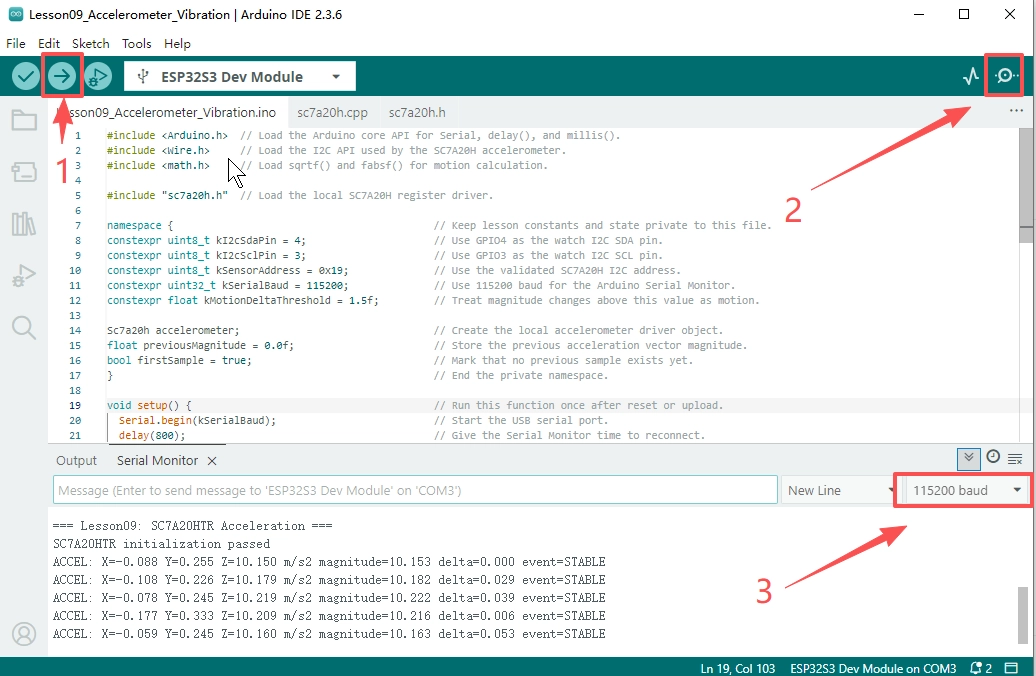Click the 'Sc7a20h accelerometer;' line
Image resolution: width=1036 pixels, height=676 pixels.
point(173,330)
